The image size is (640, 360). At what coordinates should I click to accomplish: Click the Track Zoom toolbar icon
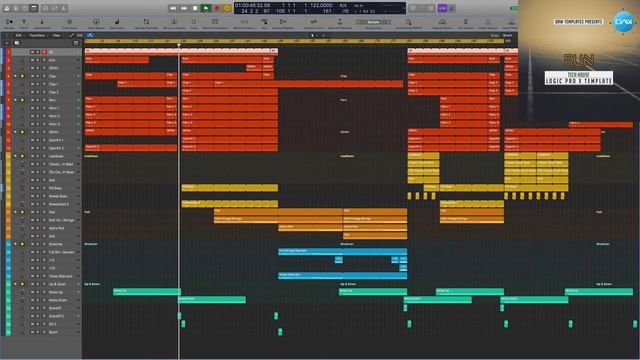69,23
